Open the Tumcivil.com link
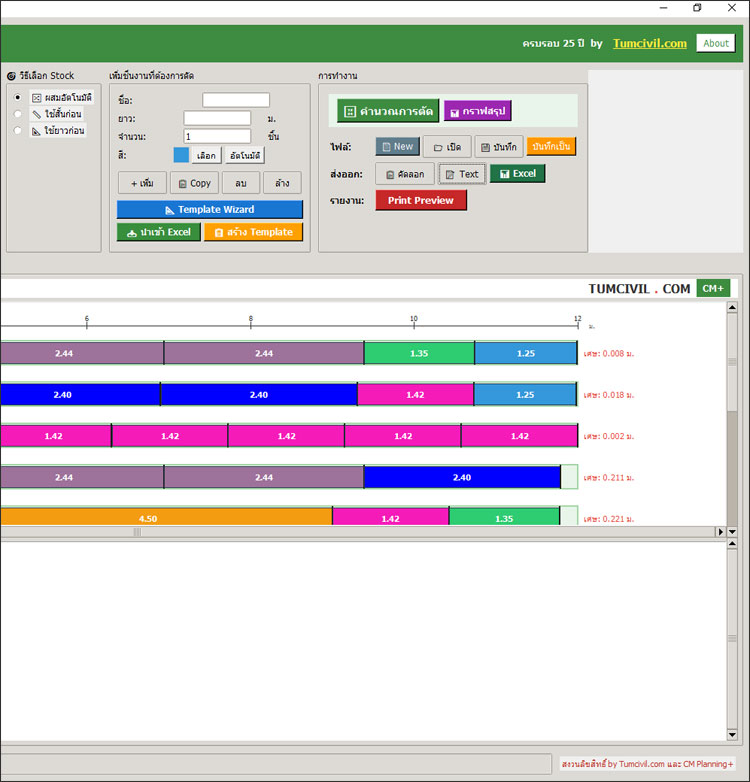The image size is (750, 782). pos(649,43)
